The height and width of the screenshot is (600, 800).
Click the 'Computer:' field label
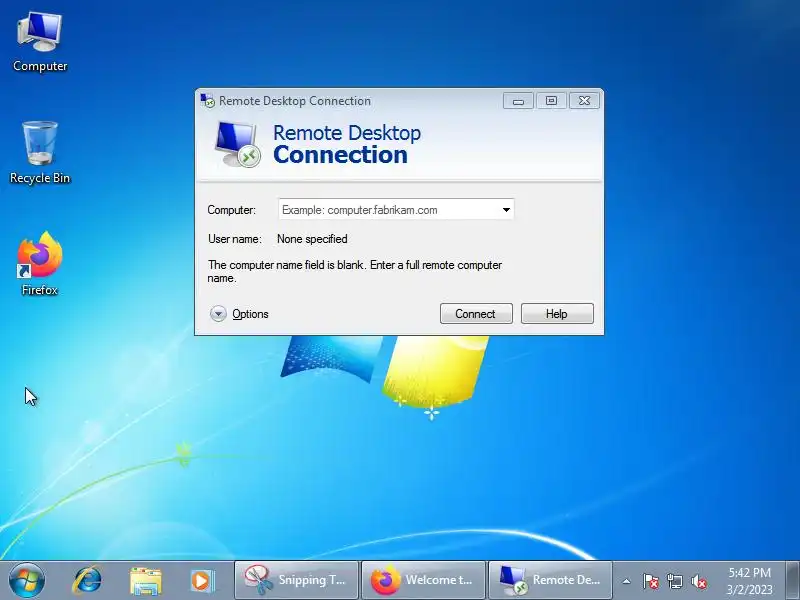(232, 210)
